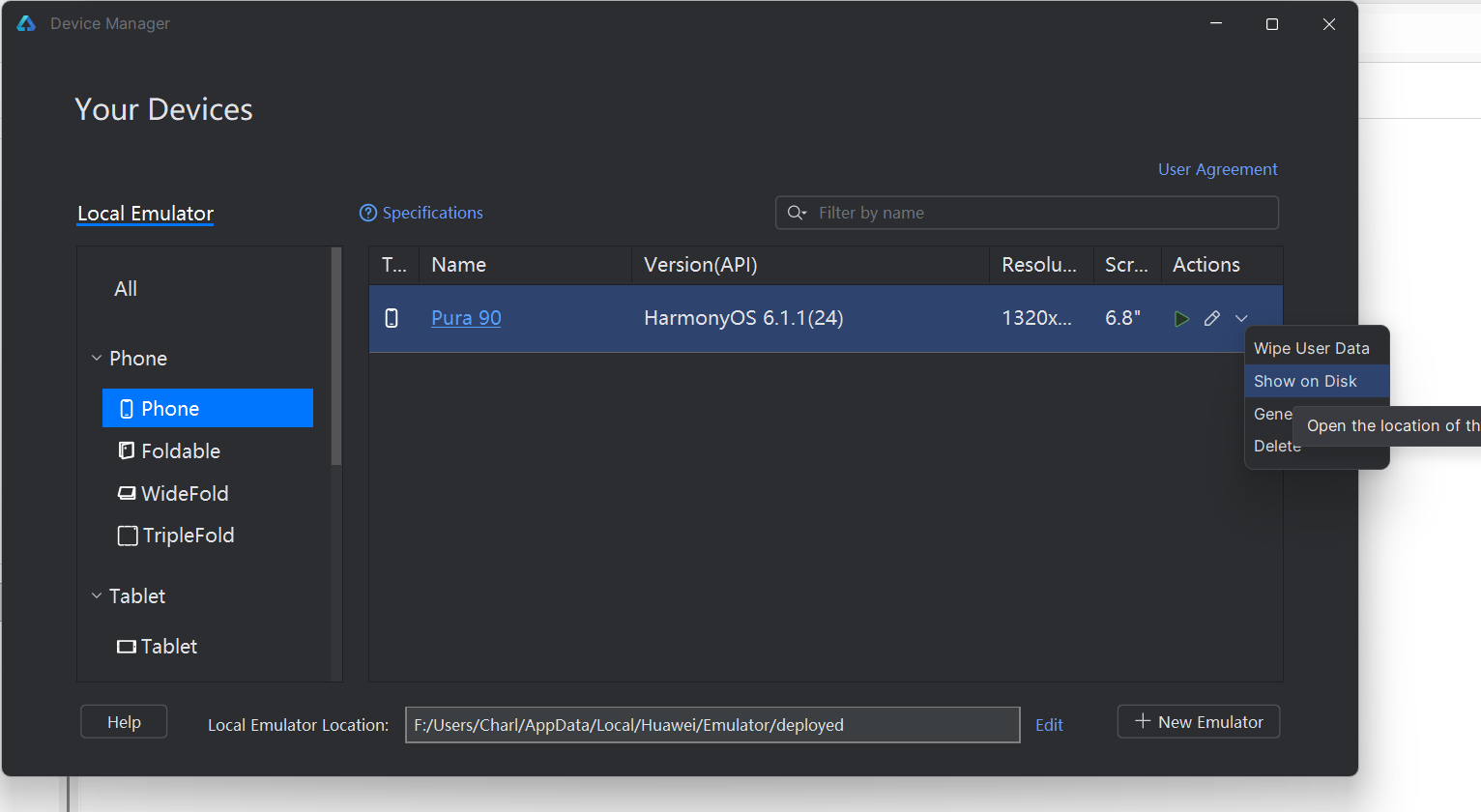Screen dimensions: 1481x812
Task: Click the 1320x... resolution cell
Action: [1036, 318]
